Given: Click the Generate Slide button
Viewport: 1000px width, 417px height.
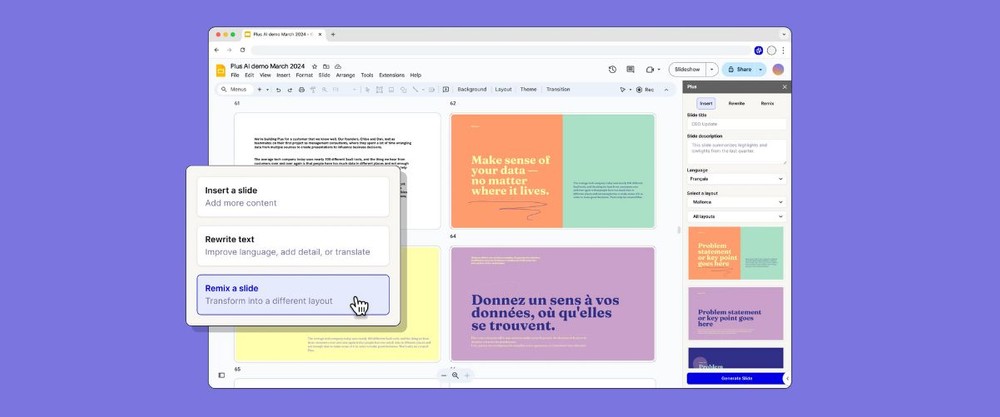Looking at the screenshot, I should click(736, 378).
